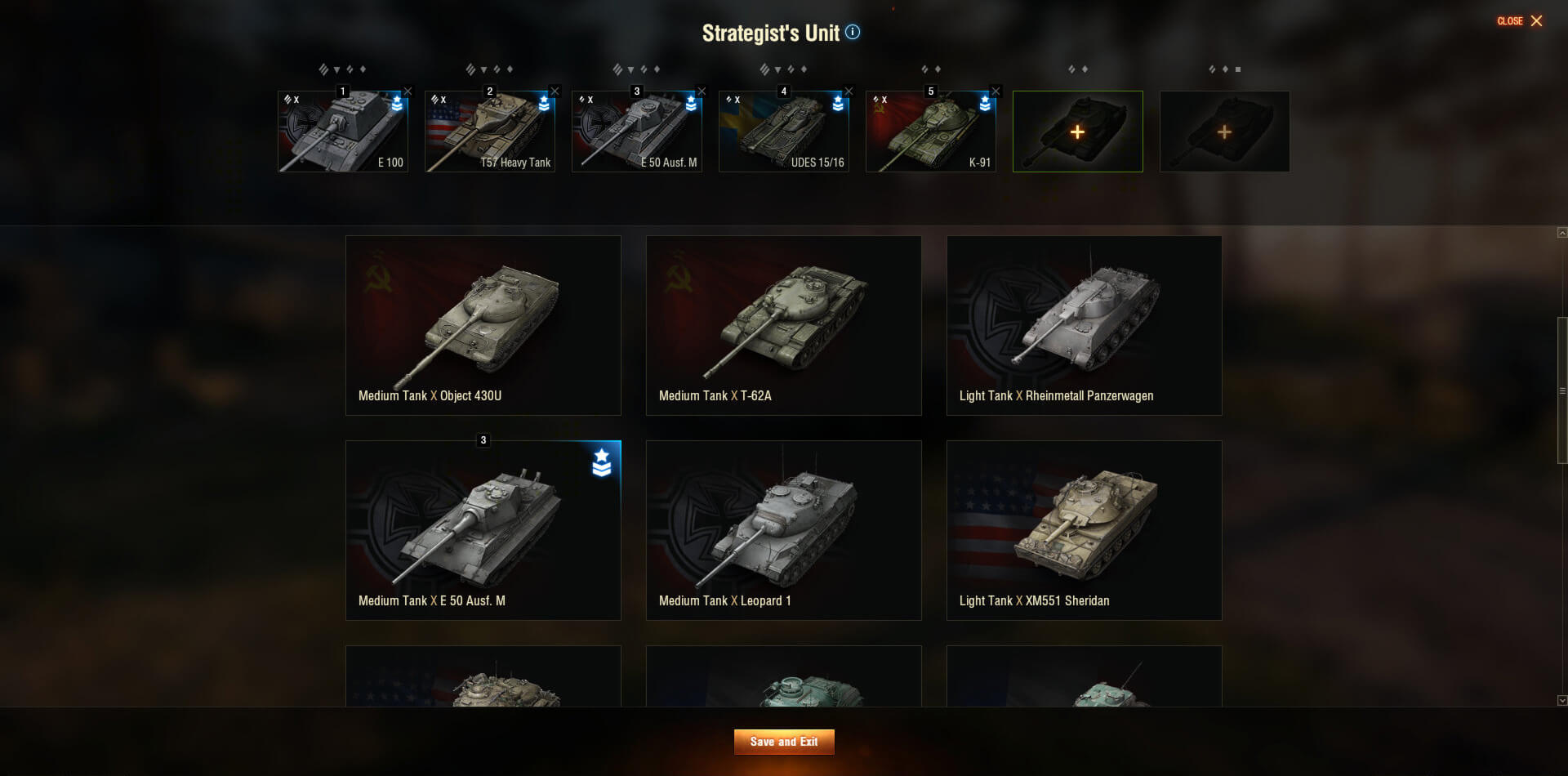This screenshot has width=1568, height=776.
Task: Open the Strategist's Unit info icon
Action: click(x=853, y=32)
